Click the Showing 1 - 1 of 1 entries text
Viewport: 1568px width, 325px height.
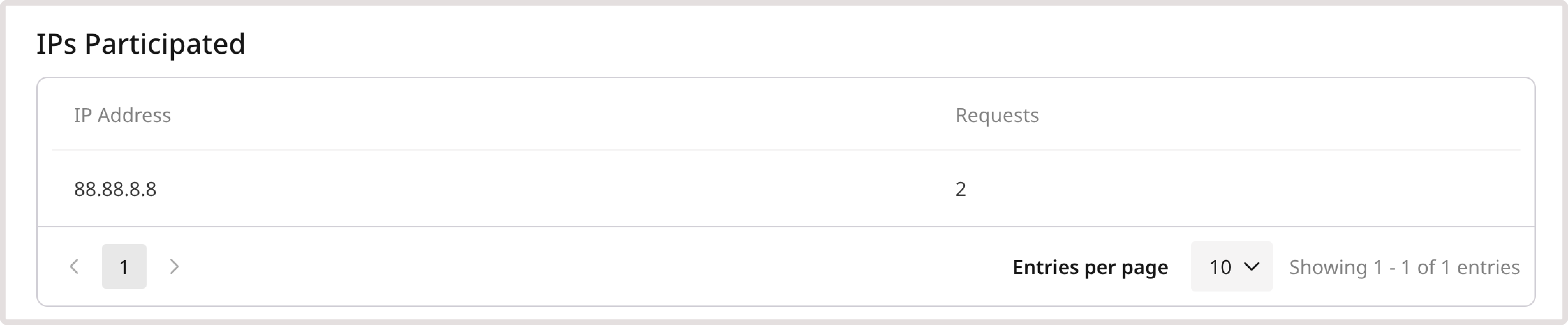(1404, 267)
